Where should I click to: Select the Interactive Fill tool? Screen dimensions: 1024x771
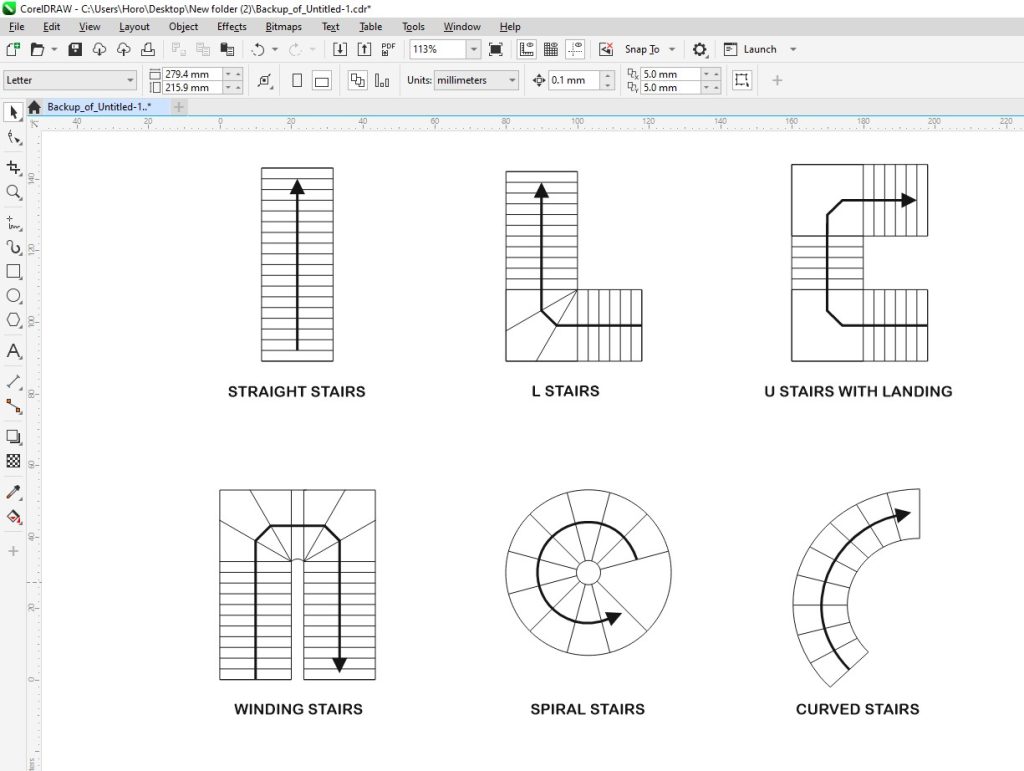click(x=13, y=516)
